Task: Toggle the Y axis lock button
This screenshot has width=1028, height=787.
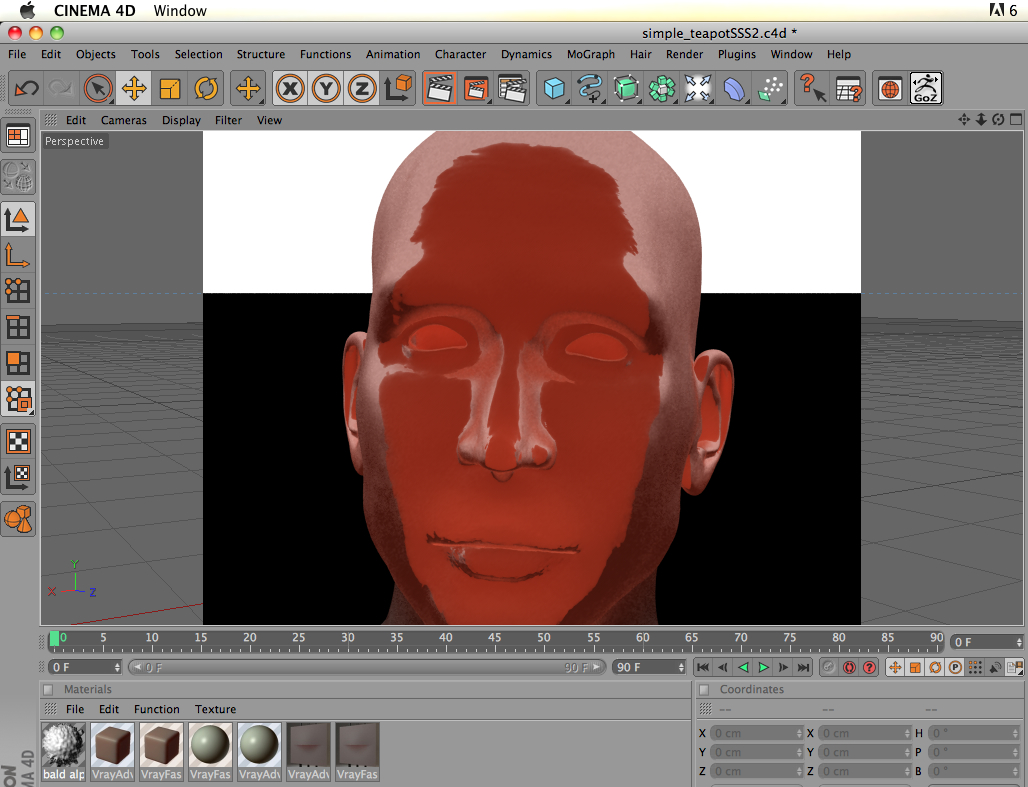Action: (x=325, y=88)
